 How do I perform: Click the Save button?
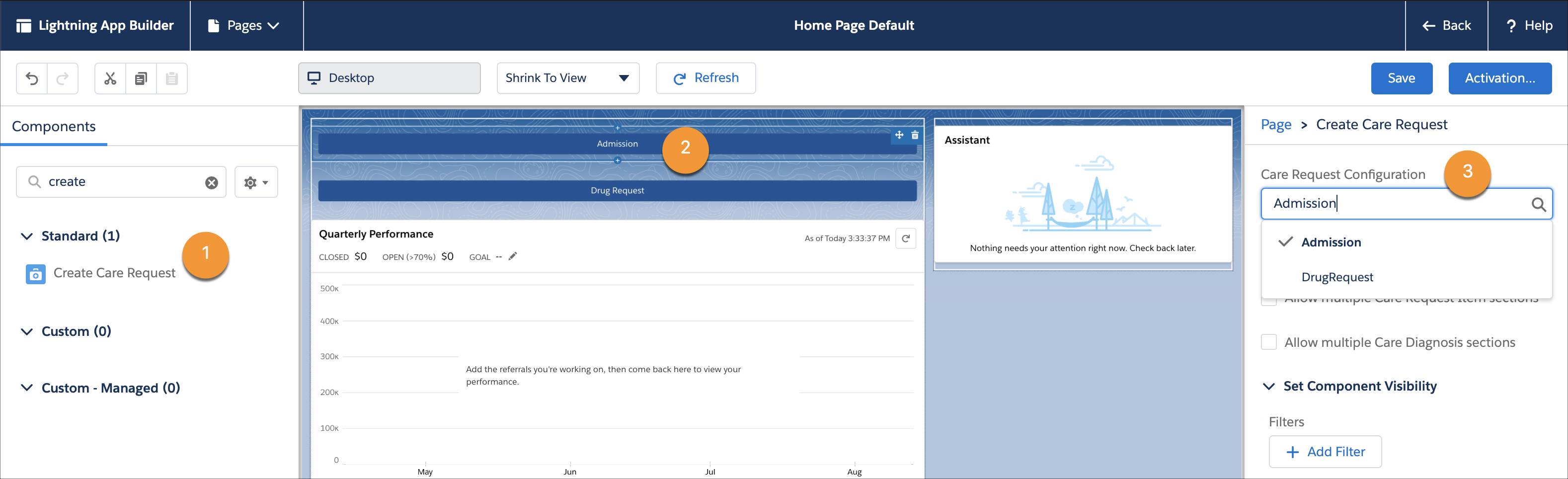click(1401, 78)
